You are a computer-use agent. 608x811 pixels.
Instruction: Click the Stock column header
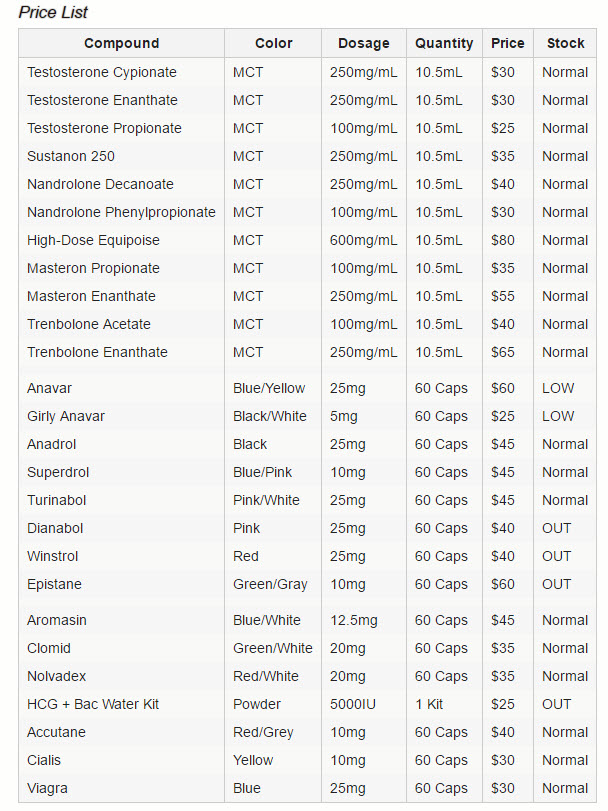pos(566,43)
